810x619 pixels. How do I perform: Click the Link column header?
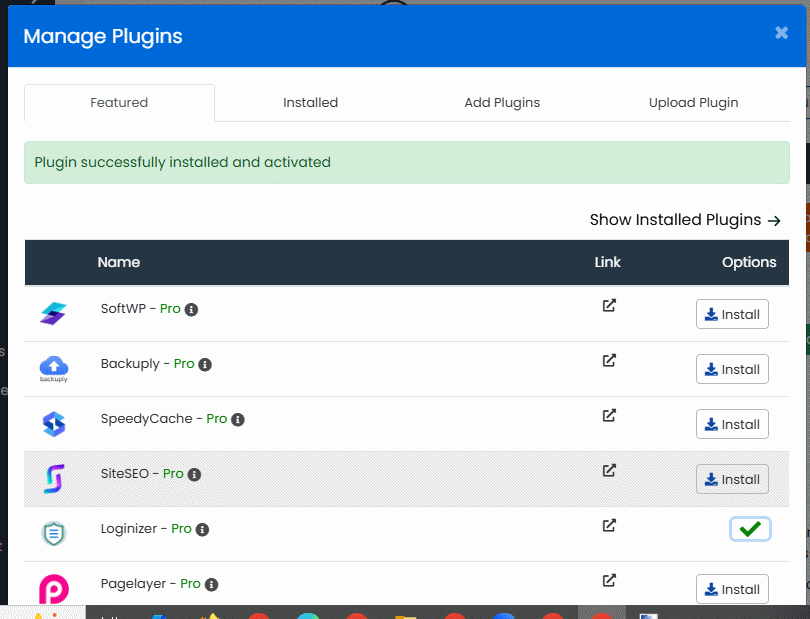(608, 262)
